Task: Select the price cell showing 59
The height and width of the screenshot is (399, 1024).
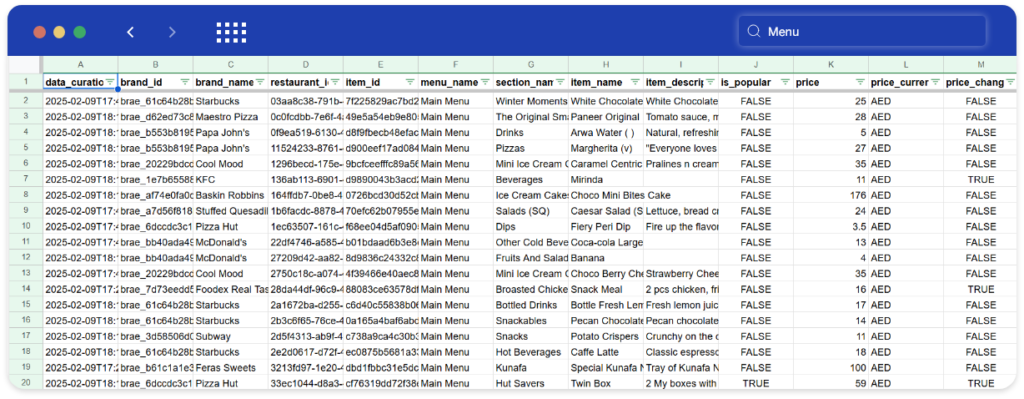Action: 831,383
